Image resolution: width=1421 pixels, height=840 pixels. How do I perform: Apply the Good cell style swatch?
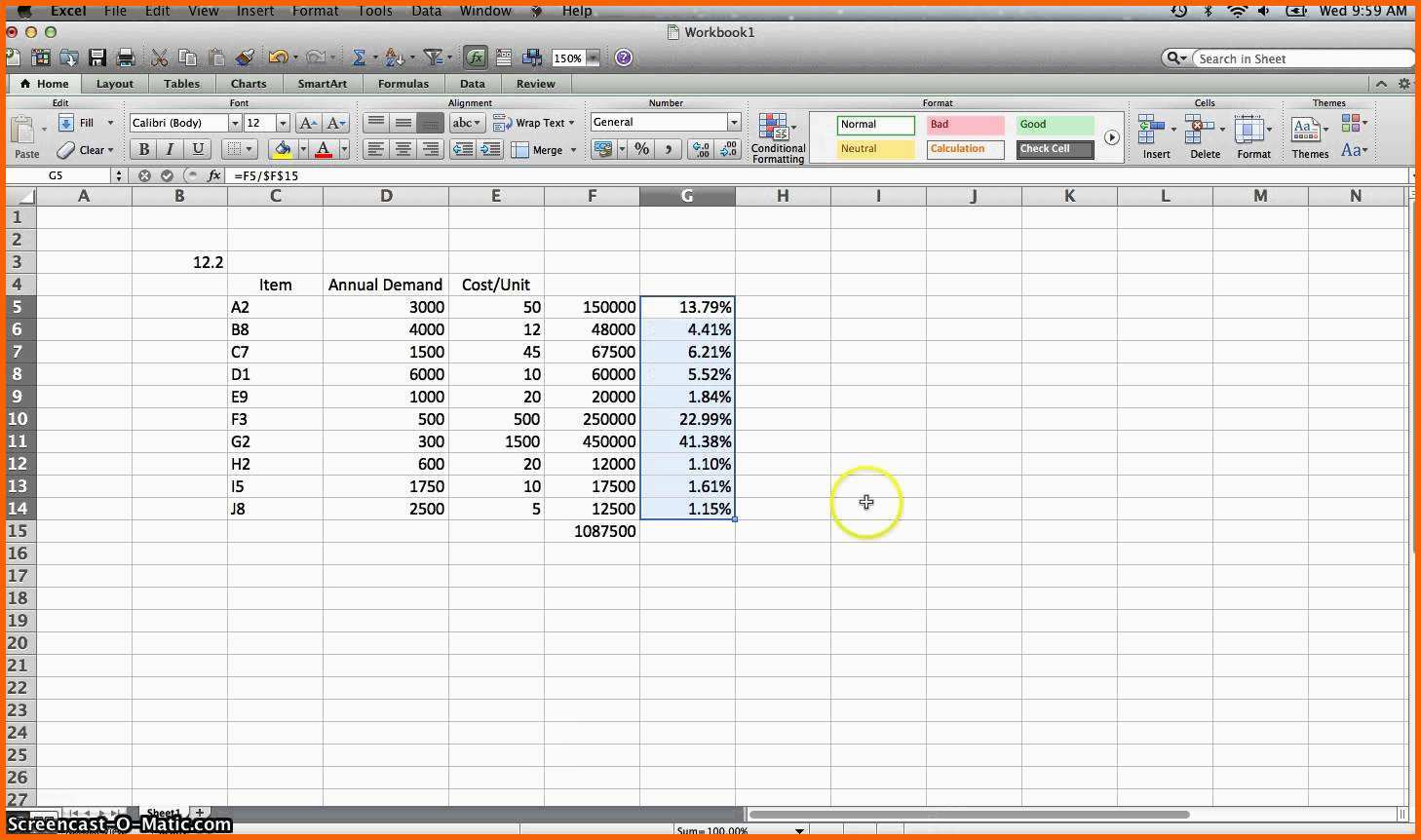[x=1055, y=125]
